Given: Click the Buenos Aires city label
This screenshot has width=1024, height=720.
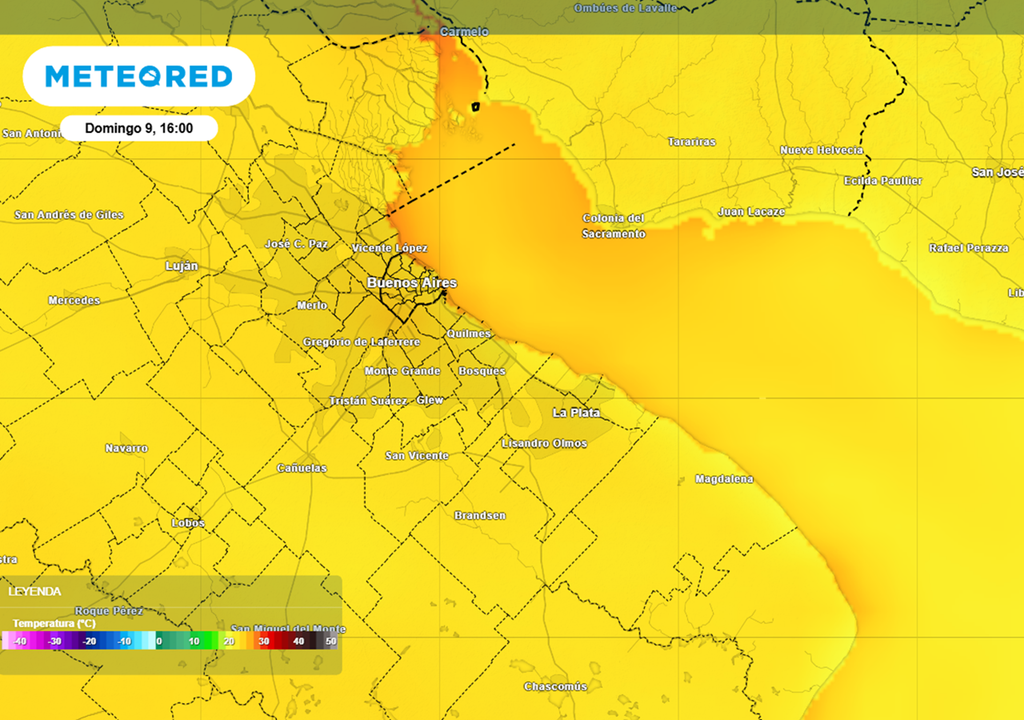Looking at the screenshot, I should point(411,284).
